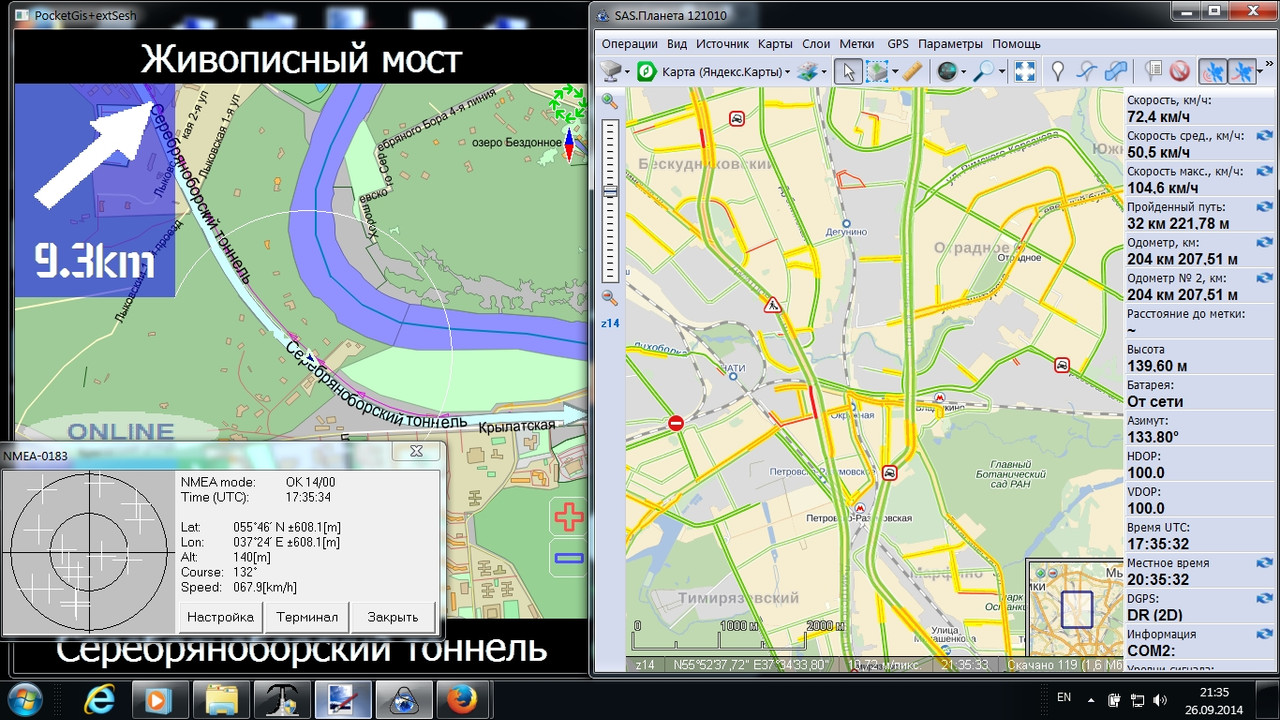This screenshot has width=1280, height=720.
Task: Click the ruler distance measurement tool
Action: tap(912, 71)
